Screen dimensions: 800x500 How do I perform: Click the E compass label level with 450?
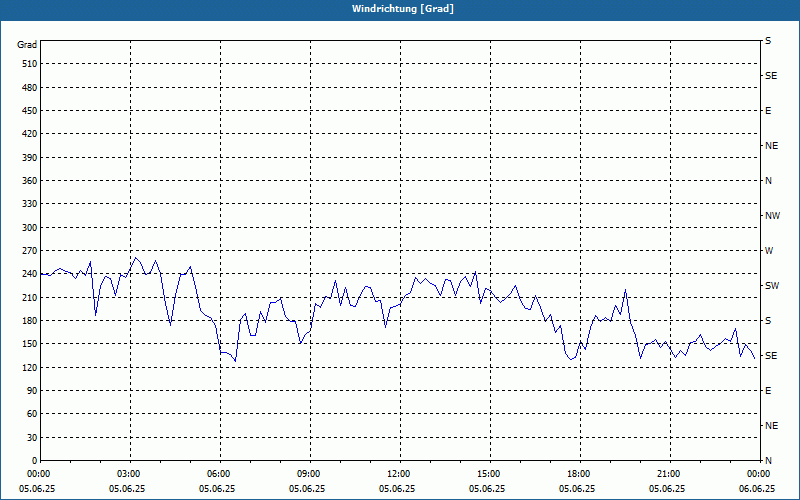point(768,111)
